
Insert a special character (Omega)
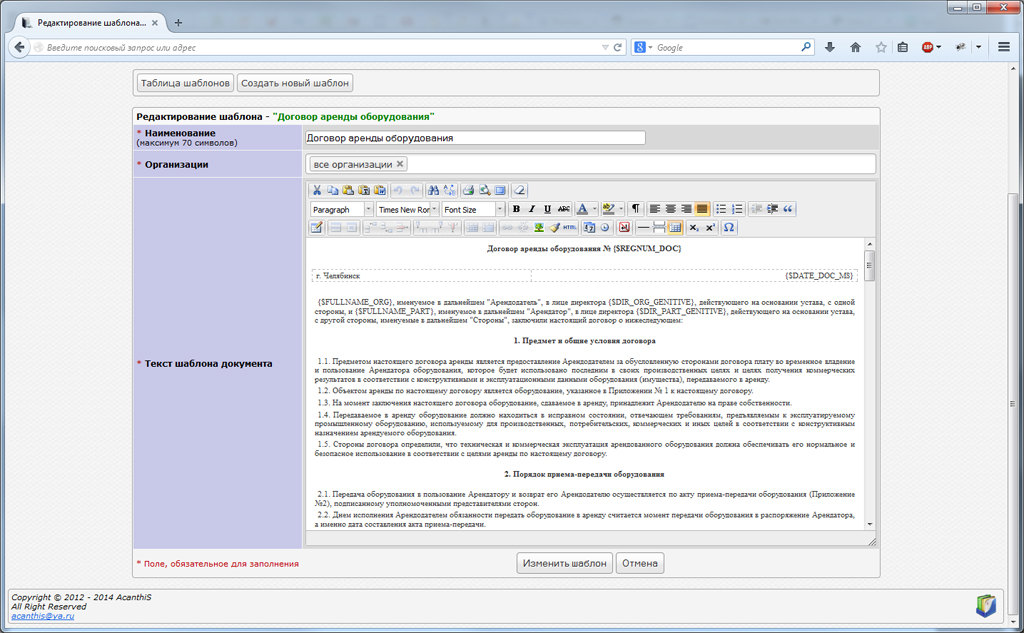[729, 227]
